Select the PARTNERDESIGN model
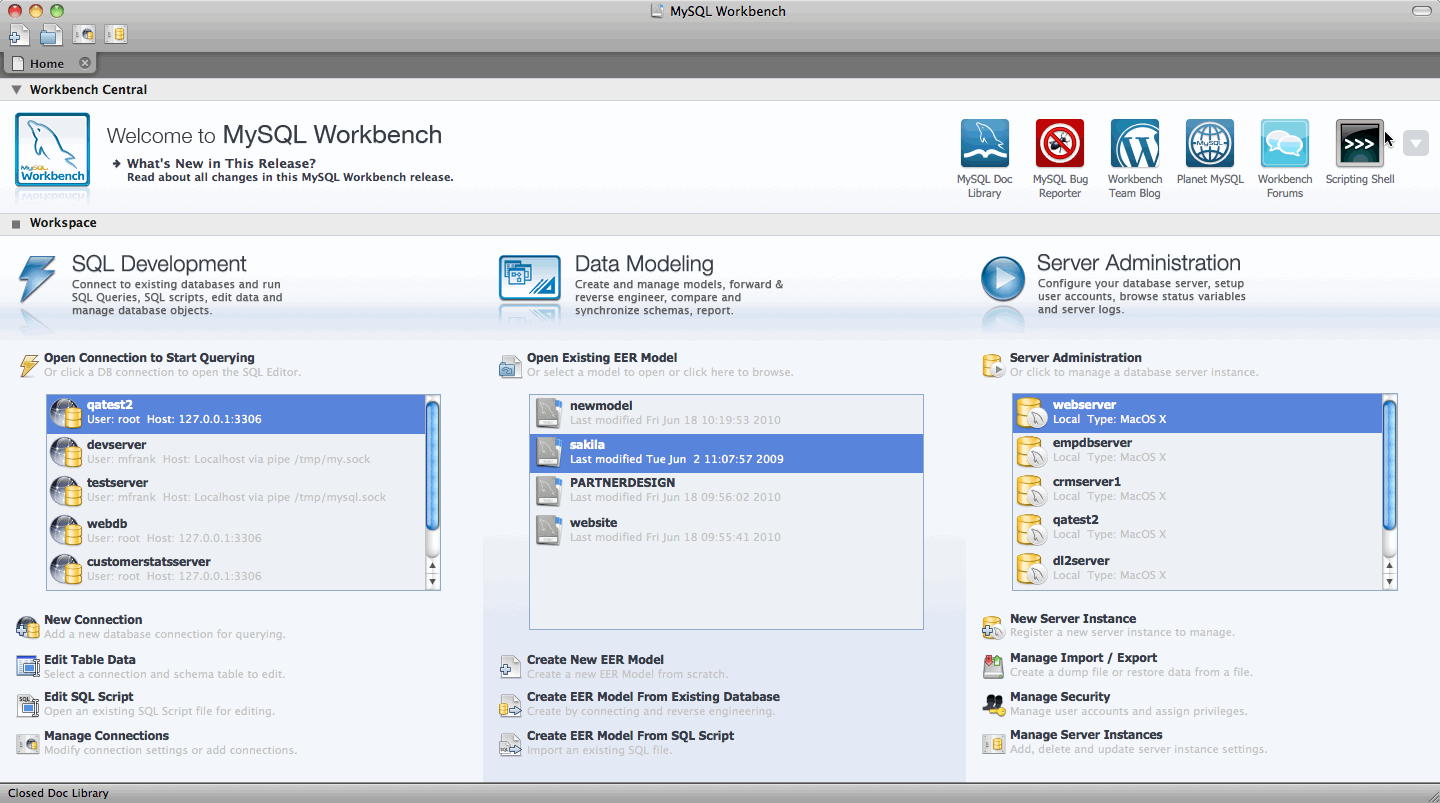 tap(726, 490)
